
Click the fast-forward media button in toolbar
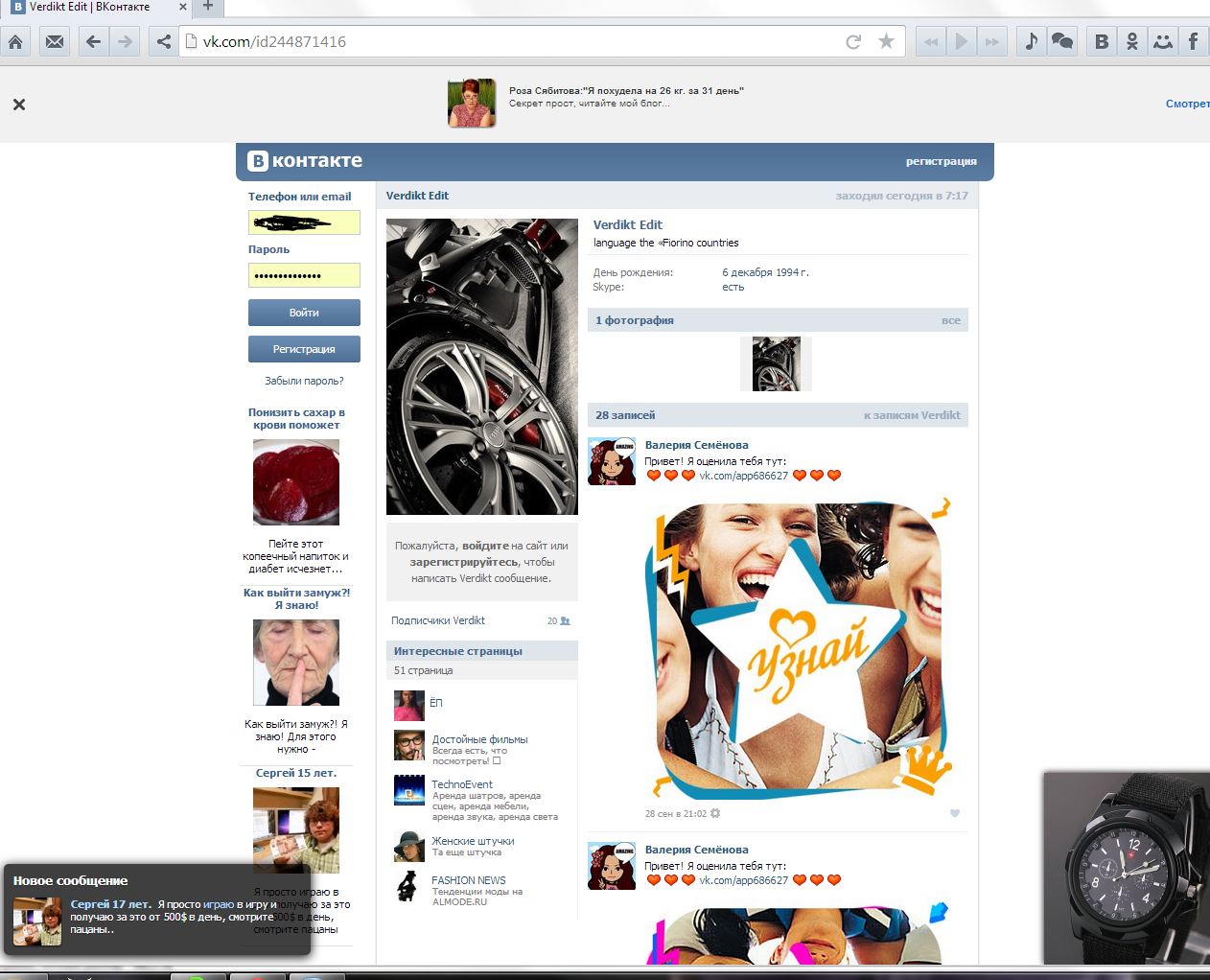coord(992,41)
